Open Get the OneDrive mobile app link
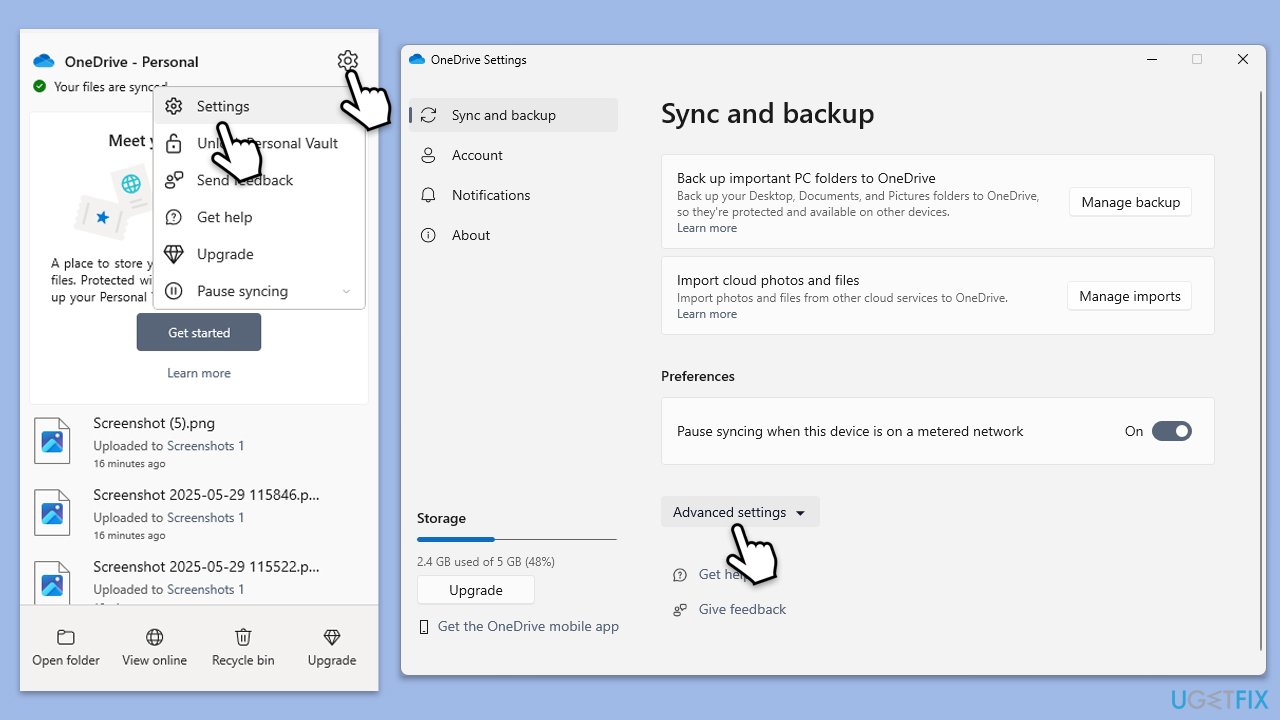This screenshot has height=720, width=1280. coord(528,626)
